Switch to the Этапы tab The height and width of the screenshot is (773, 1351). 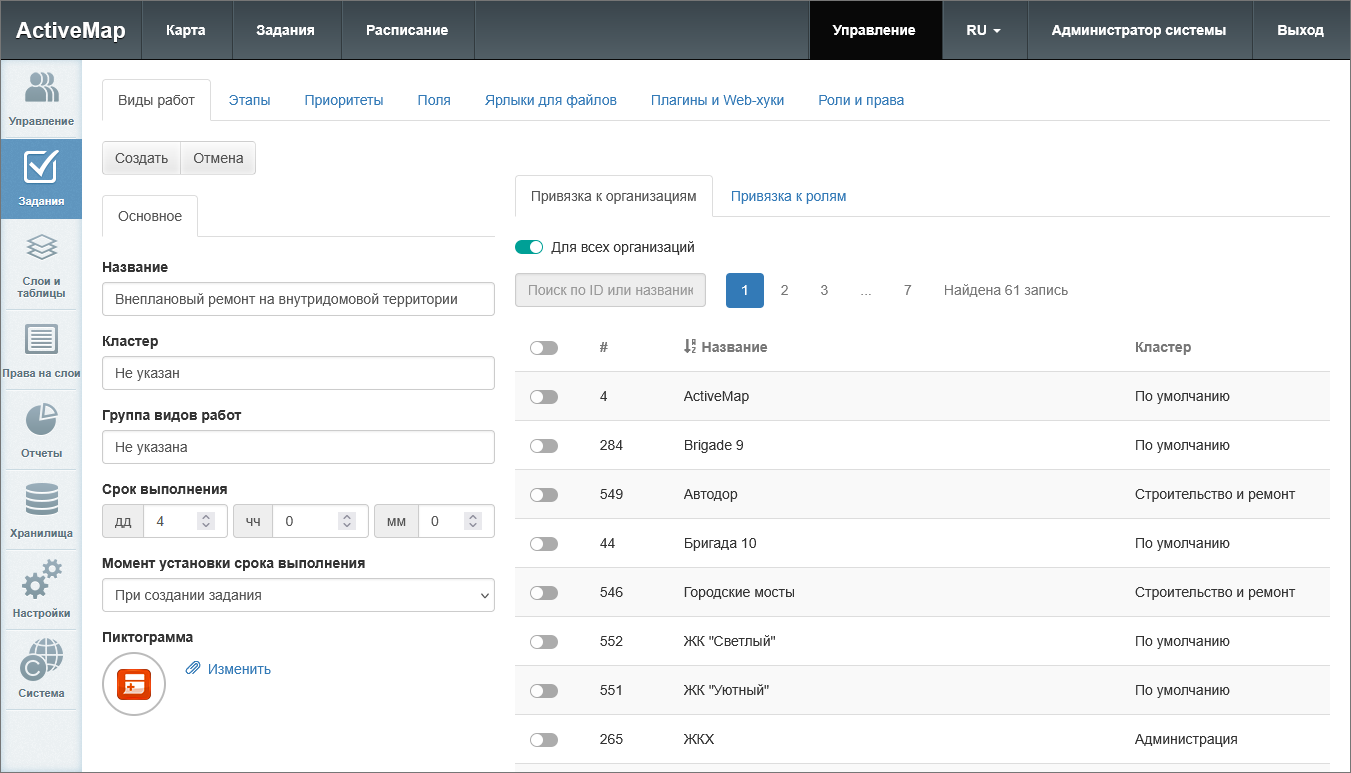[x=249, y=100]
